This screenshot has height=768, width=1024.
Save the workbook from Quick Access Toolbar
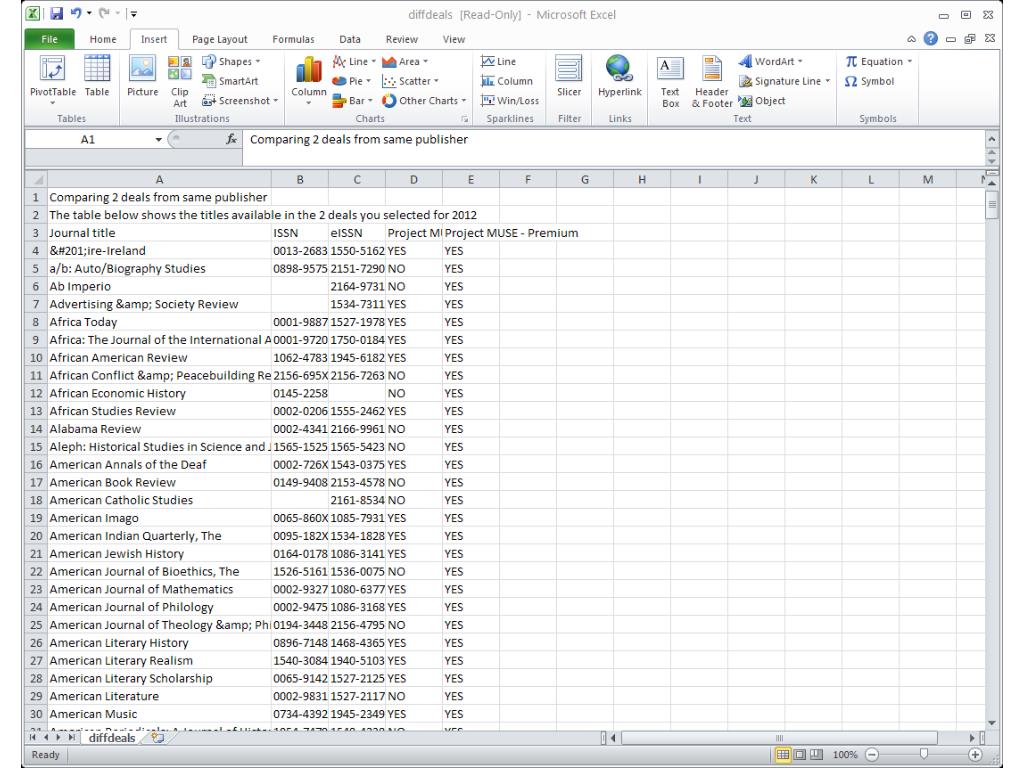pos(56,14)
